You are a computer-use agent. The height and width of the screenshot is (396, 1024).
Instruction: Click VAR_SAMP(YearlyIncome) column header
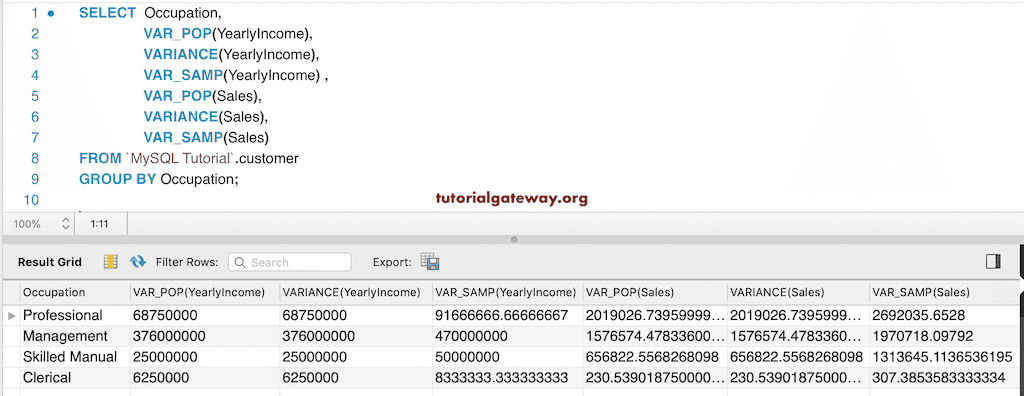(507, 292)
